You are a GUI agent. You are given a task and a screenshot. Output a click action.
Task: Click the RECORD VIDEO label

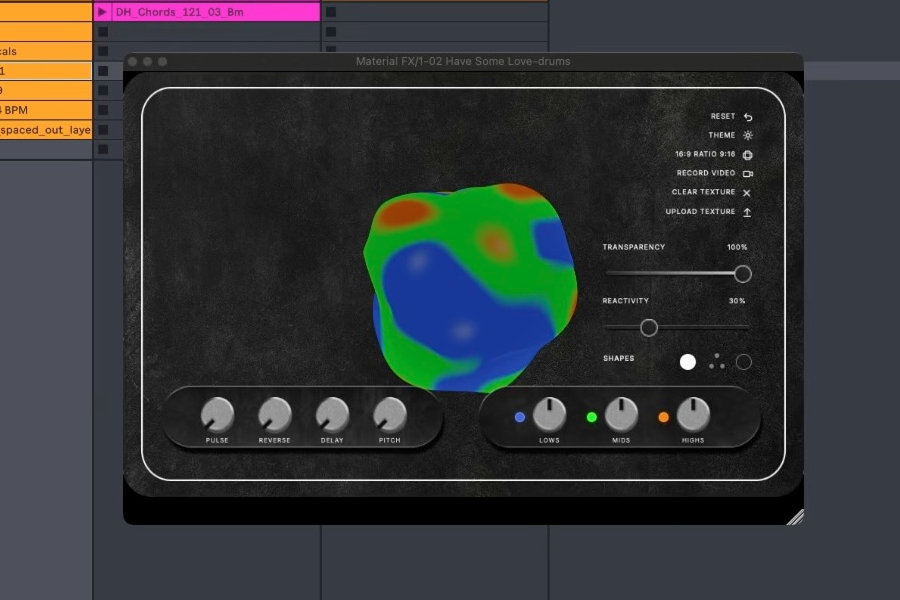[705, 173]
